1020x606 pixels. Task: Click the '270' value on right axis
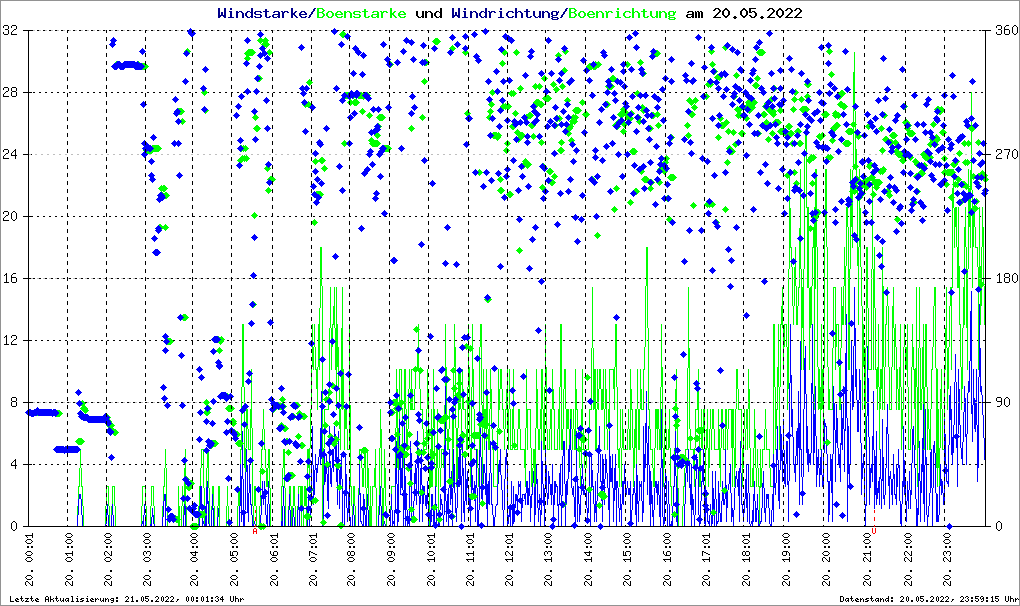click(x=1002, y=155)
